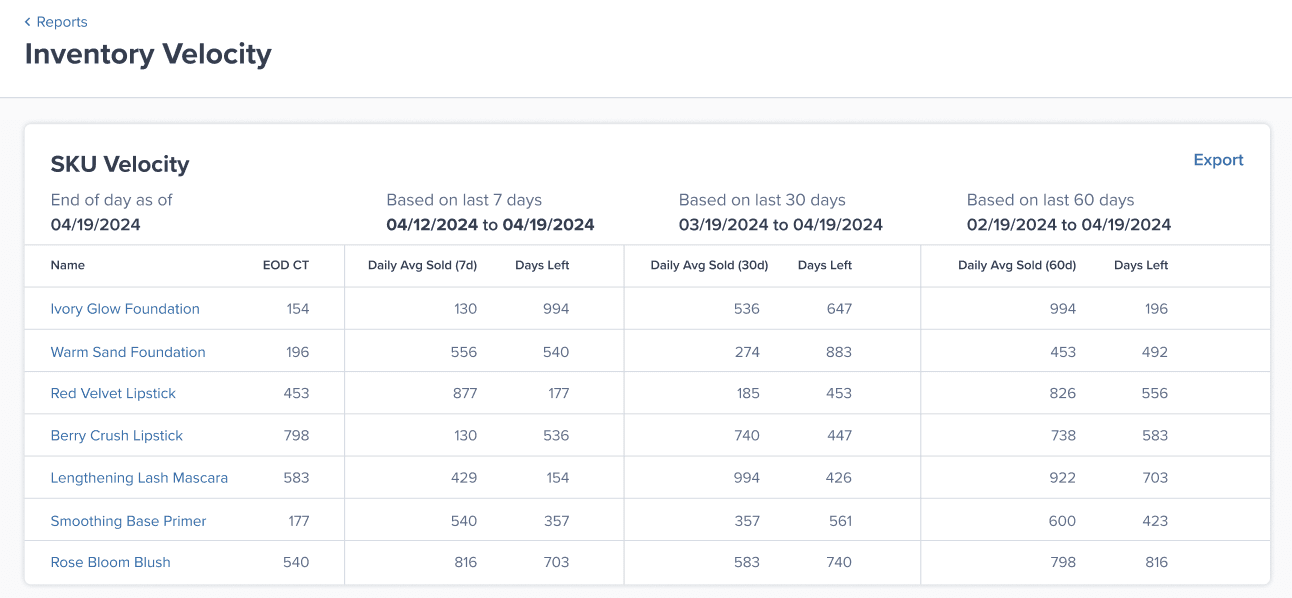The height and width of the screenshot is (598, 1292).
Task: Click the EOD CT column header
Action: [x=286, y=266]
